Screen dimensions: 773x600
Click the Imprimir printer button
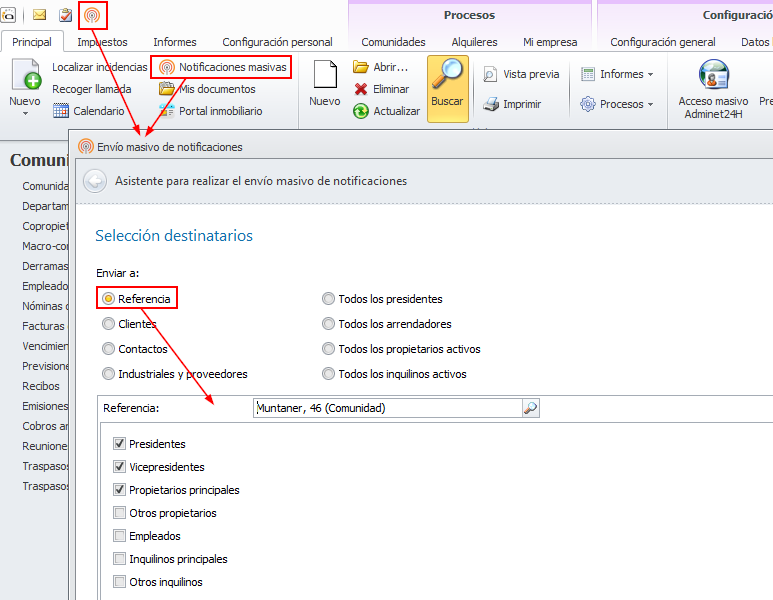click(512, 104)
